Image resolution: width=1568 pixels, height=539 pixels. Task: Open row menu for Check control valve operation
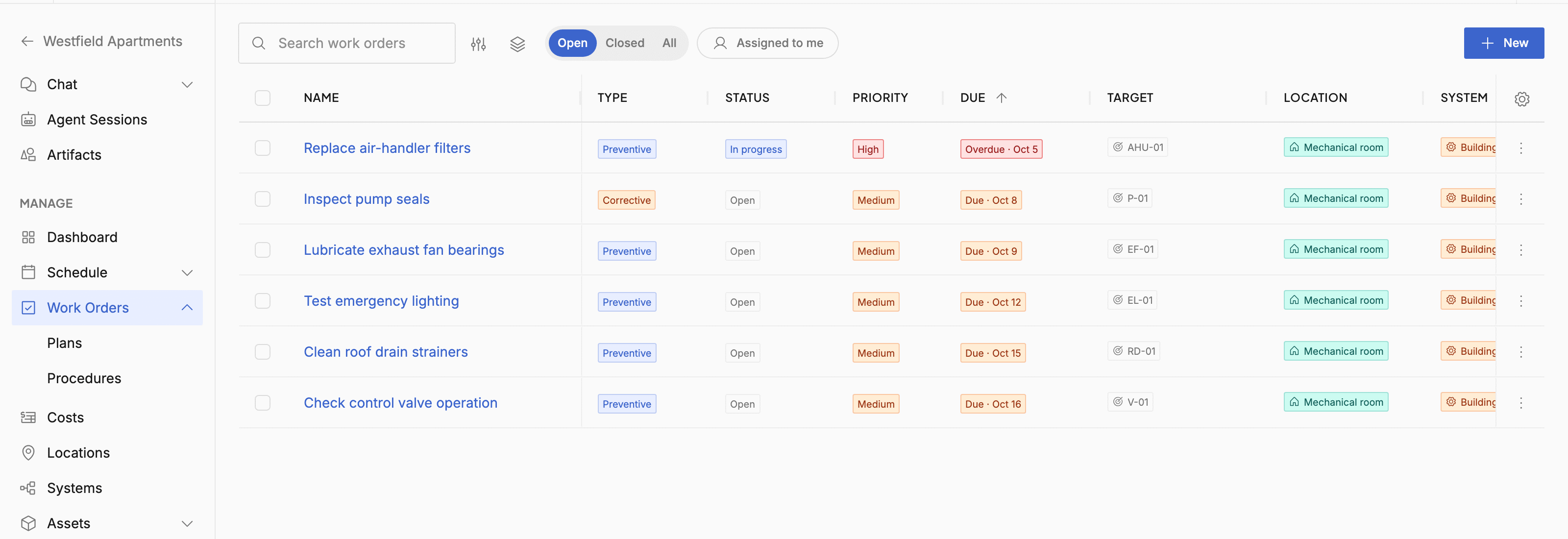[1520, 403]
